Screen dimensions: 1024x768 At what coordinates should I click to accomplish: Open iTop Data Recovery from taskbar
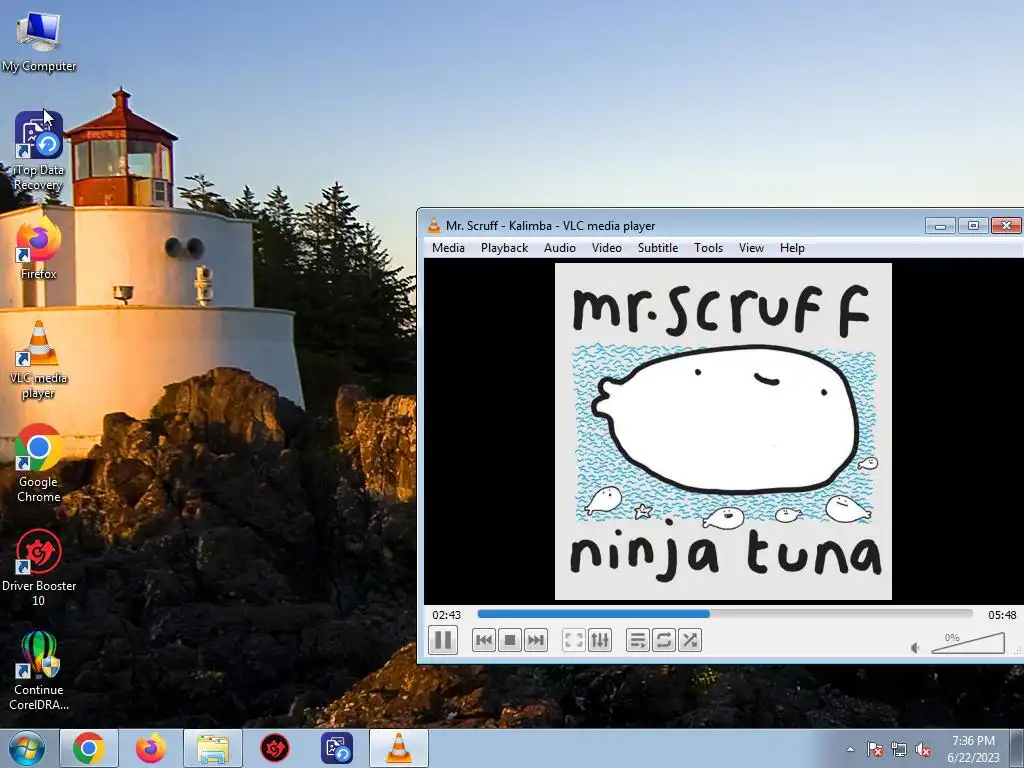pos(337,748)
